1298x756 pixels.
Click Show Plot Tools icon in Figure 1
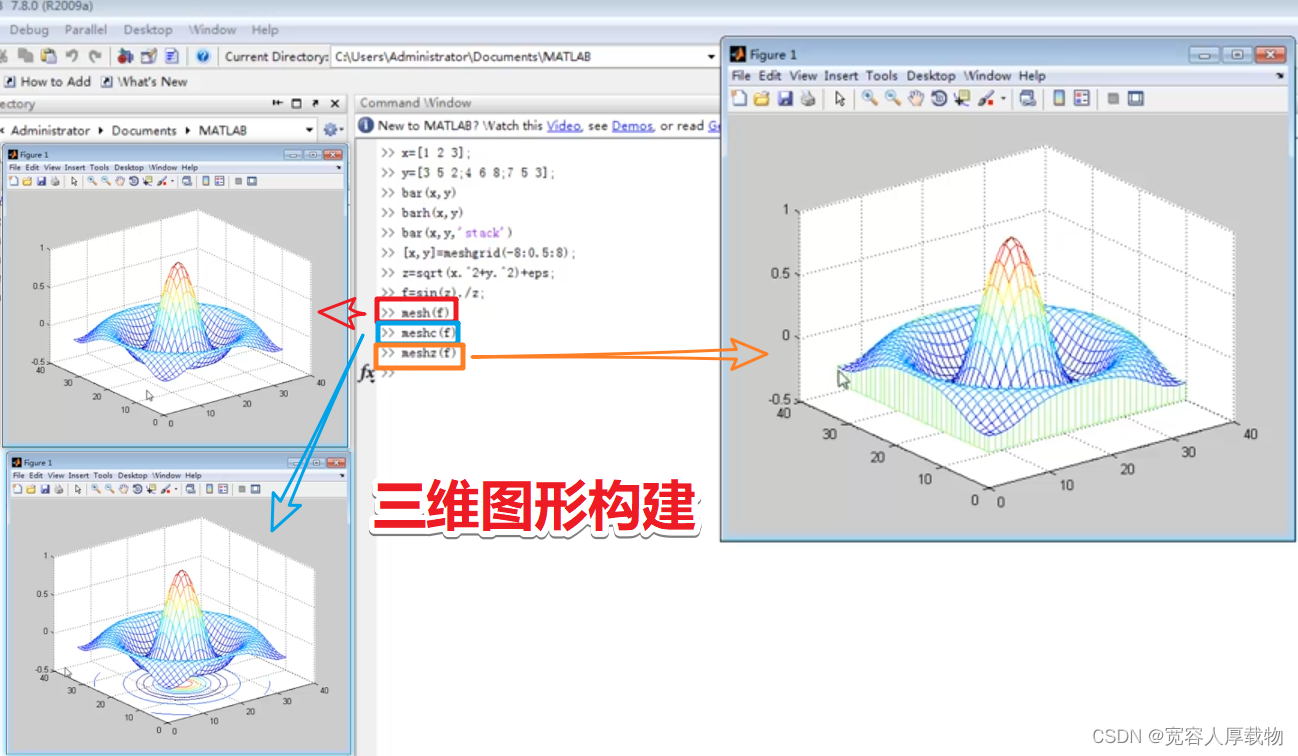click(1135, 98)
